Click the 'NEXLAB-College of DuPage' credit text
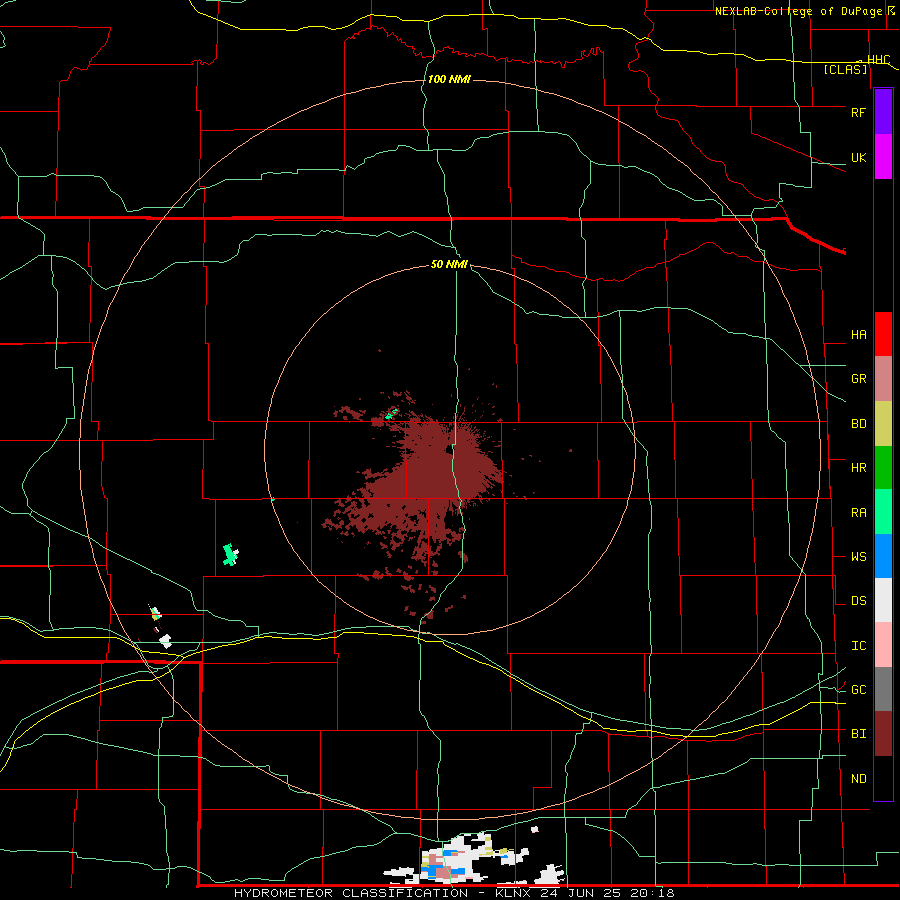 800,11
